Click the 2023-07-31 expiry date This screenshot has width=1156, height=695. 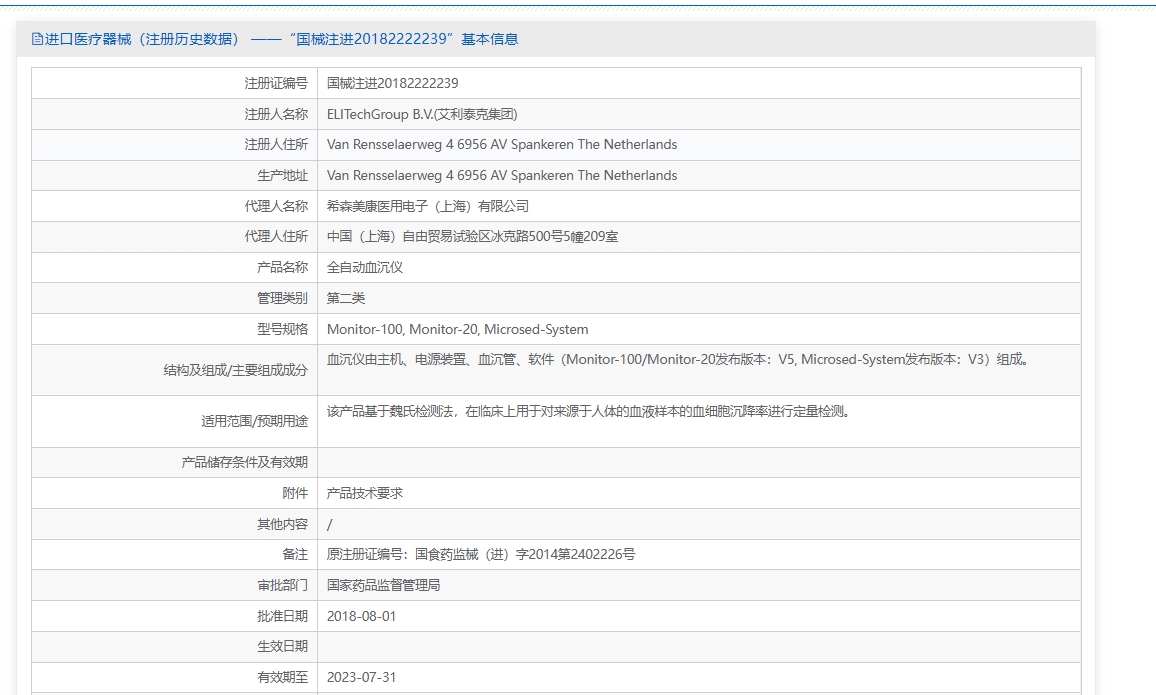tap(361, 677)
